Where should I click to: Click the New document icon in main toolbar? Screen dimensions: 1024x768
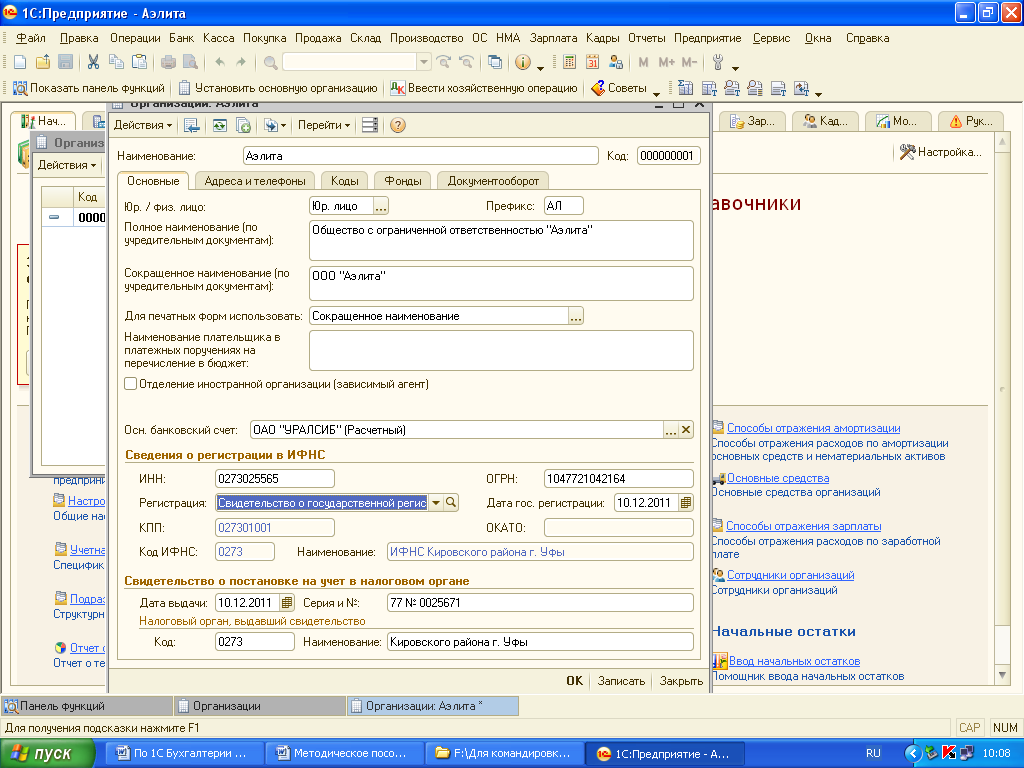20,62
